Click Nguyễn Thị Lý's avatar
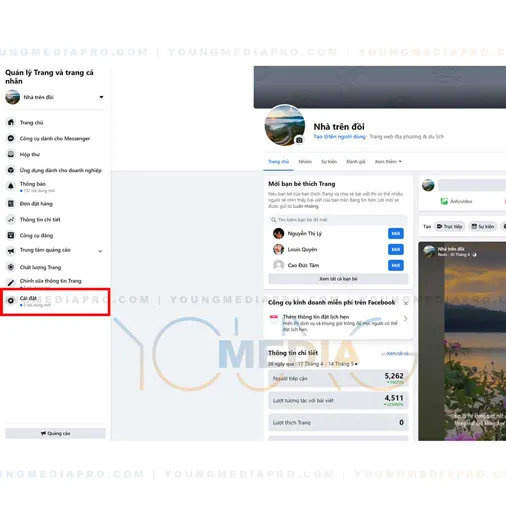Screen dimensions: 506x506 278,233
